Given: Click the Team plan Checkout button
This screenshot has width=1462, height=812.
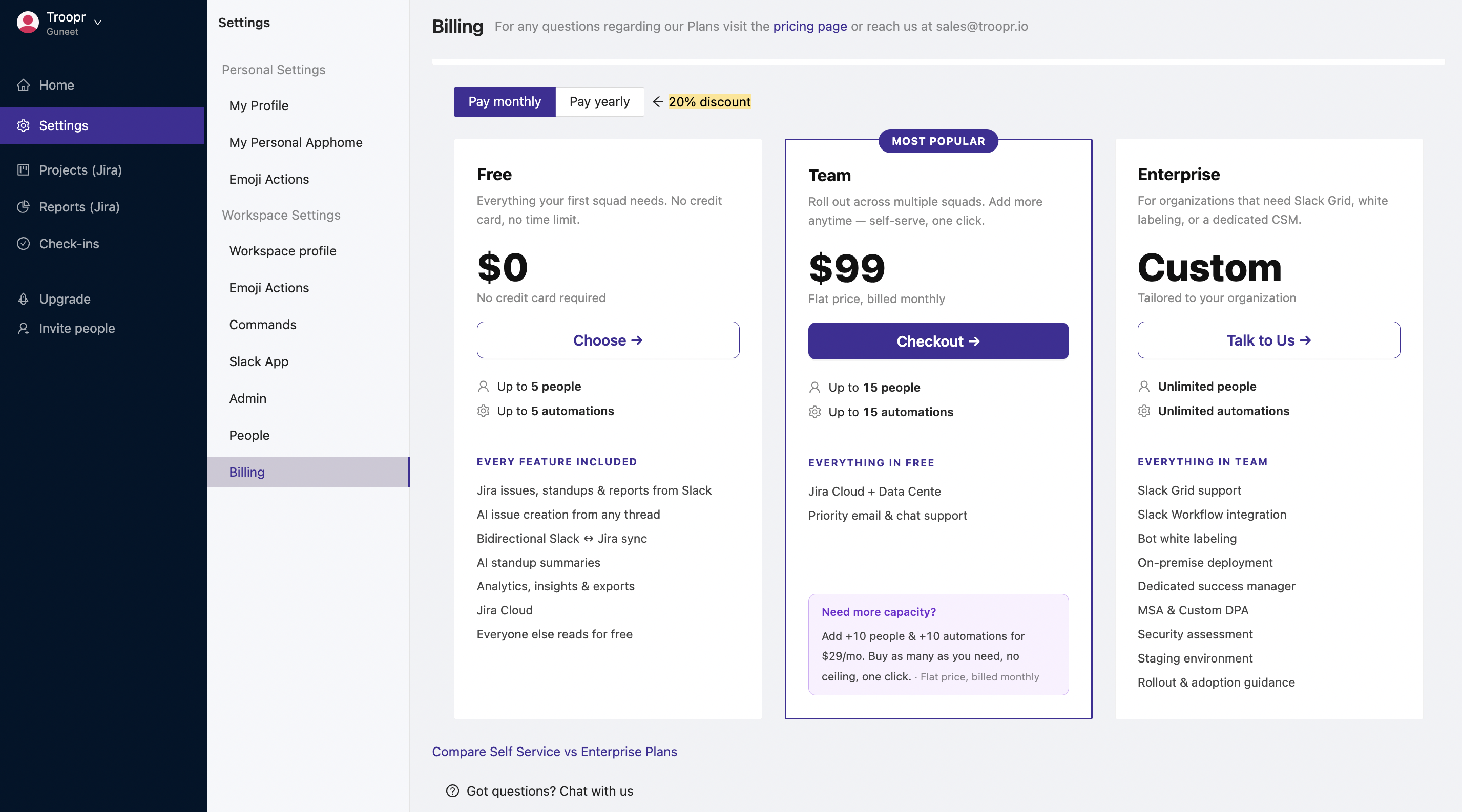Looking at the screenshot, I should (x=938, y=341).
